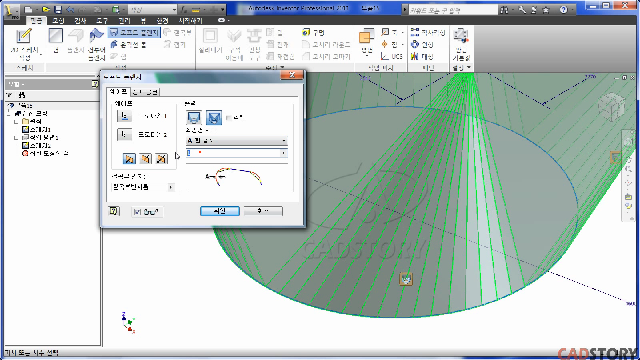Toggle the preview checkbox beside help icon
Viewport: 640px width, 360px height.
click(x=146, y=211)
